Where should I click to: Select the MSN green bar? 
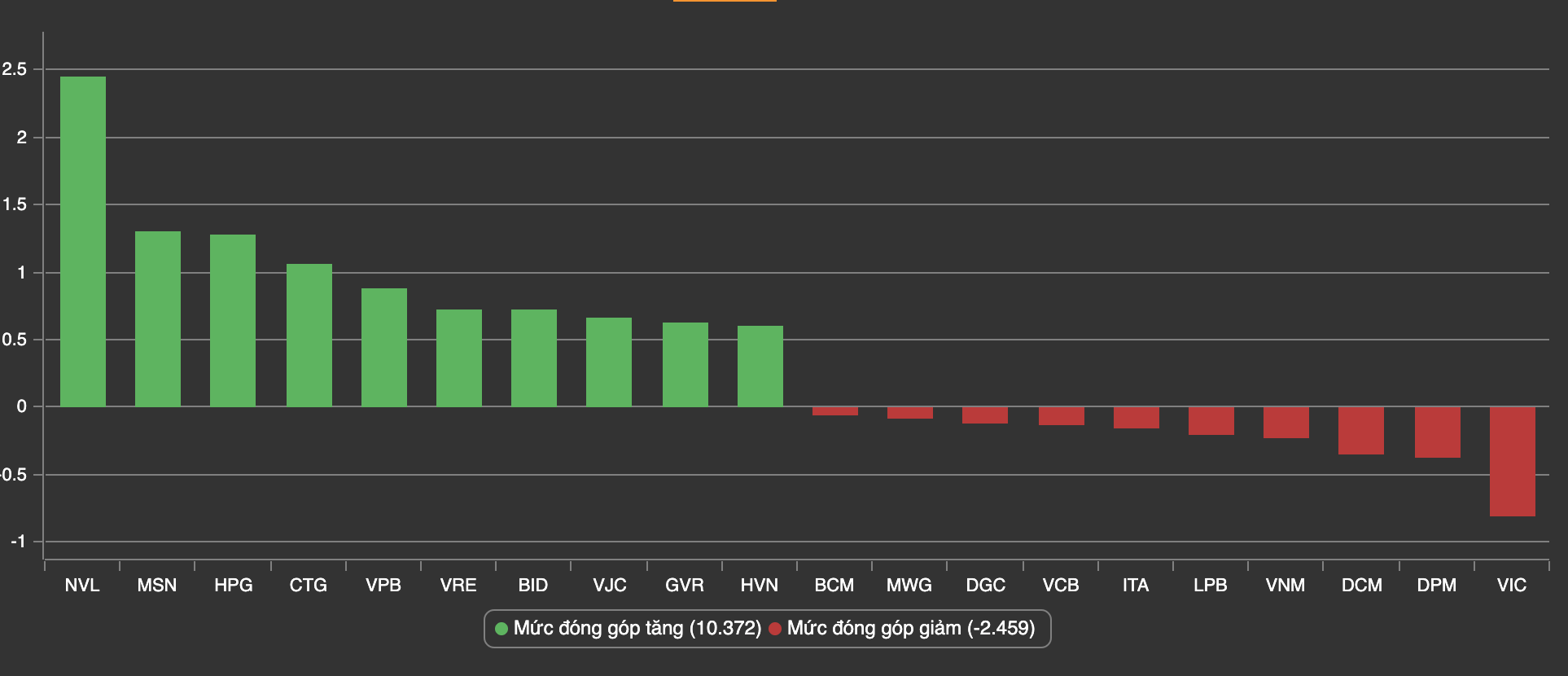coord(158,319)
